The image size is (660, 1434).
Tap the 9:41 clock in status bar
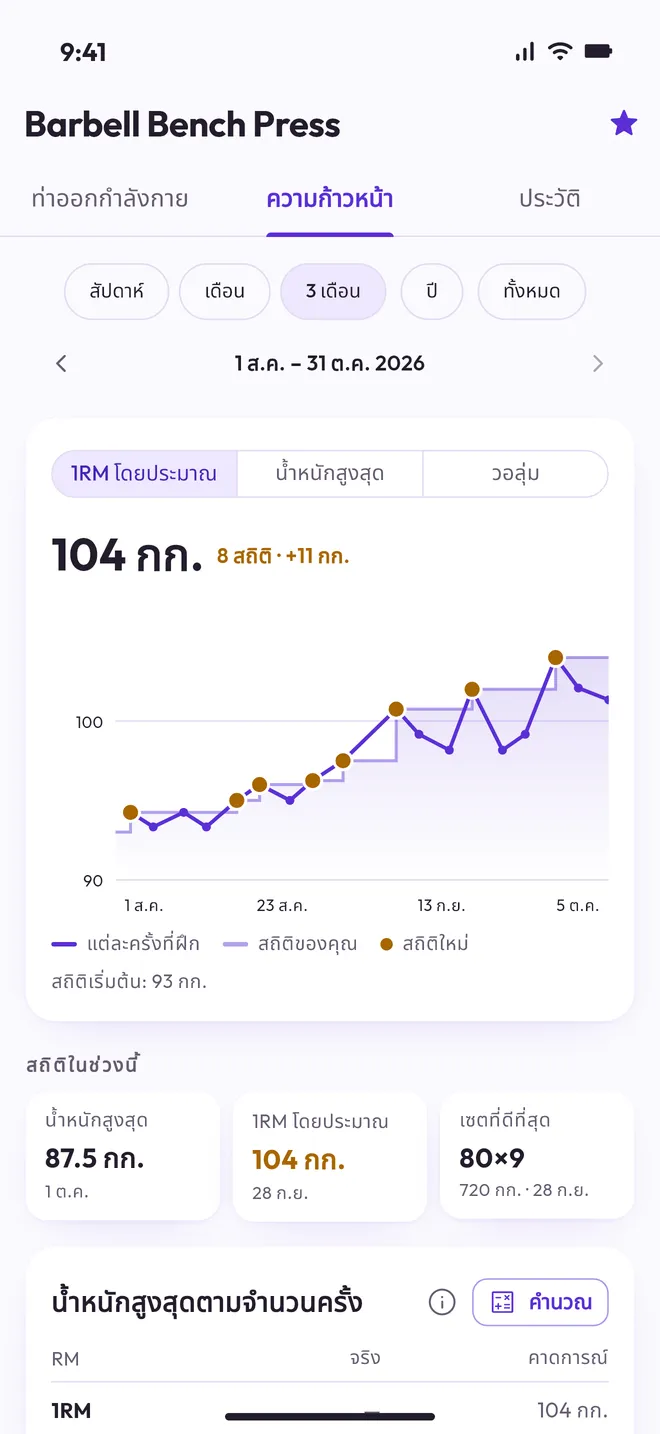(84, 53)
